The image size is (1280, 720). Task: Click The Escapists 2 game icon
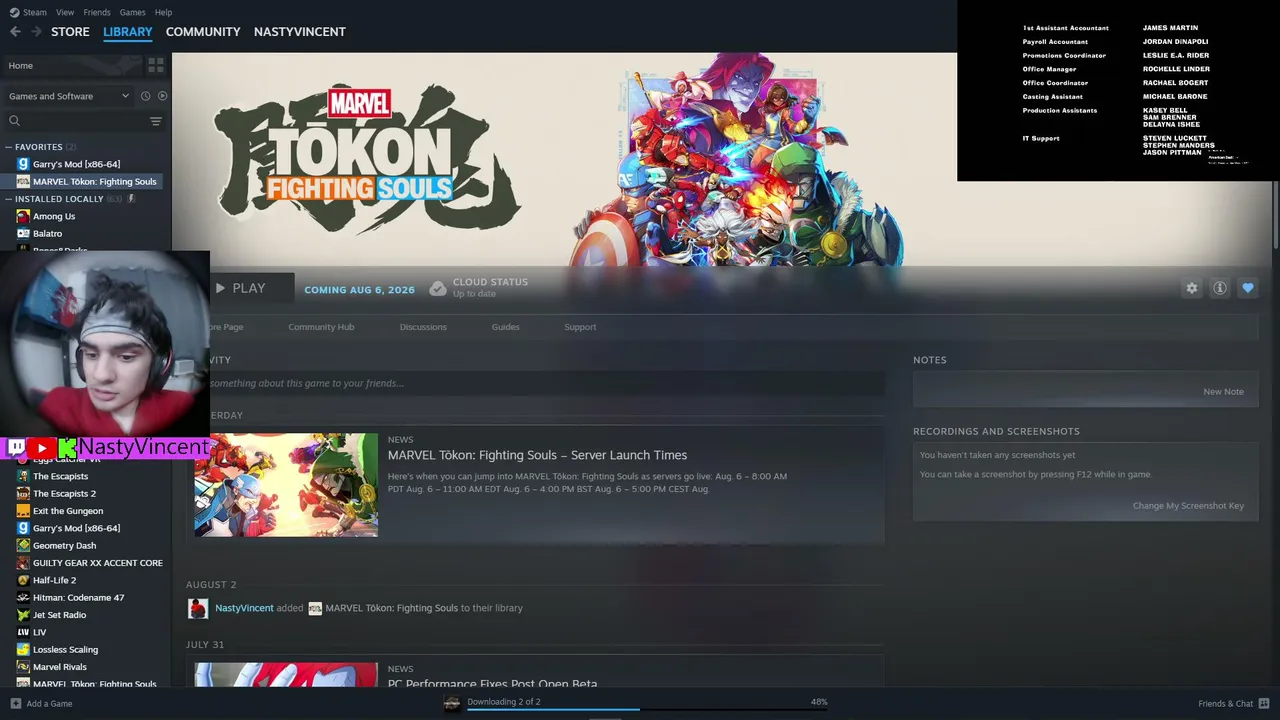[x=23, y=493]
